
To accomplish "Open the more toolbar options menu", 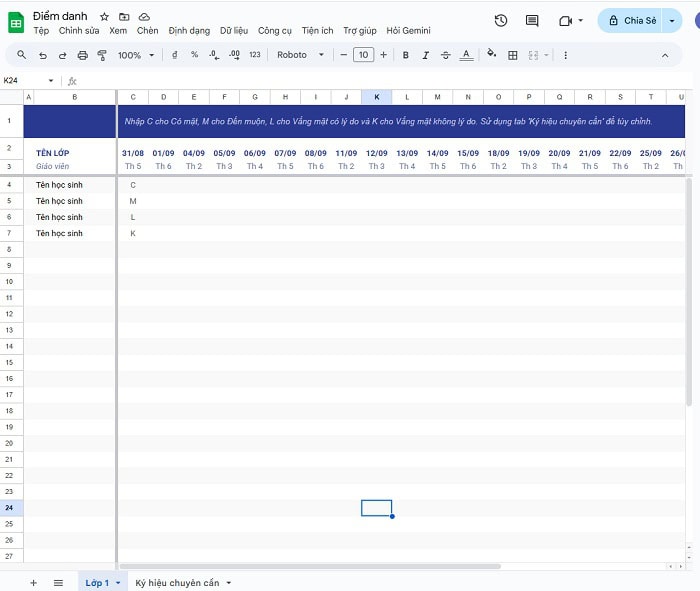I will click(566, 55).
